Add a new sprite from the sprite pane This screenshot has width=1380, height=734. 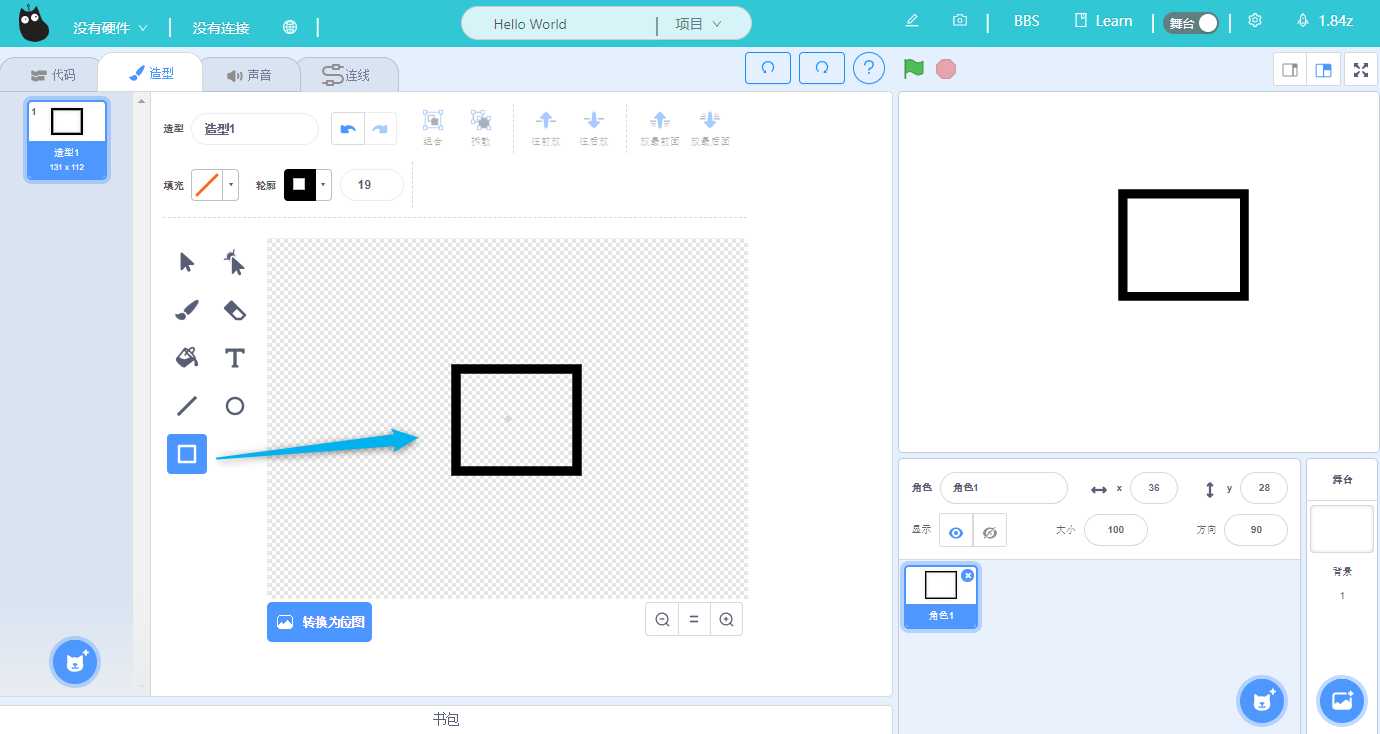coord(1262,700)
